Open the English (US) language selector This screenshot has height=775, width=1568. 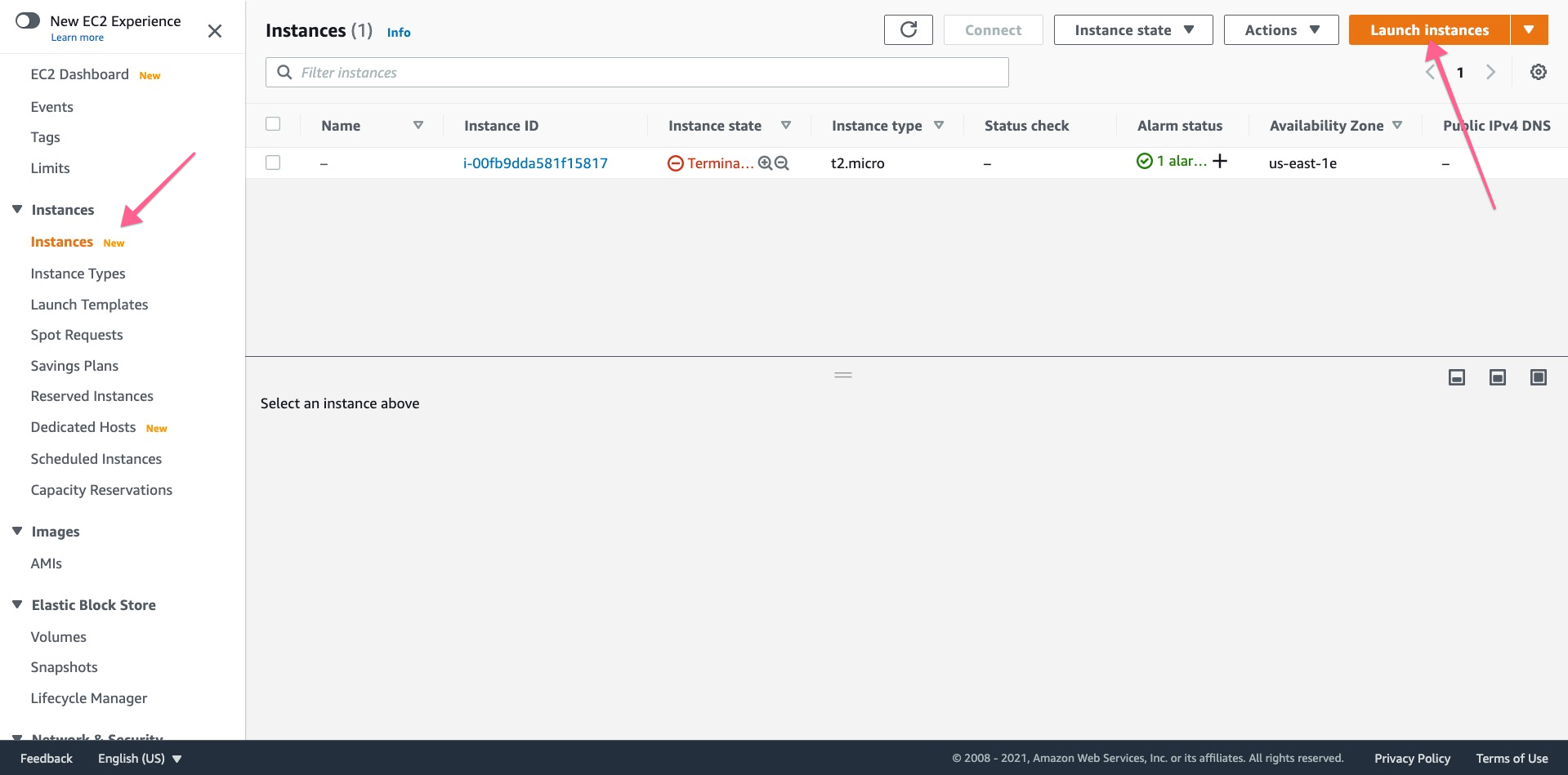click(140, 759)
